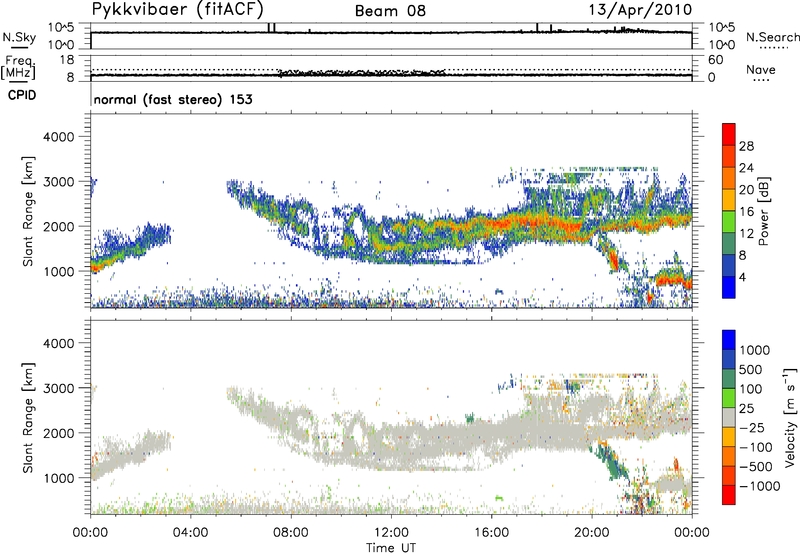Click the 4 label on Power colorbar

[x=742, y=277]
